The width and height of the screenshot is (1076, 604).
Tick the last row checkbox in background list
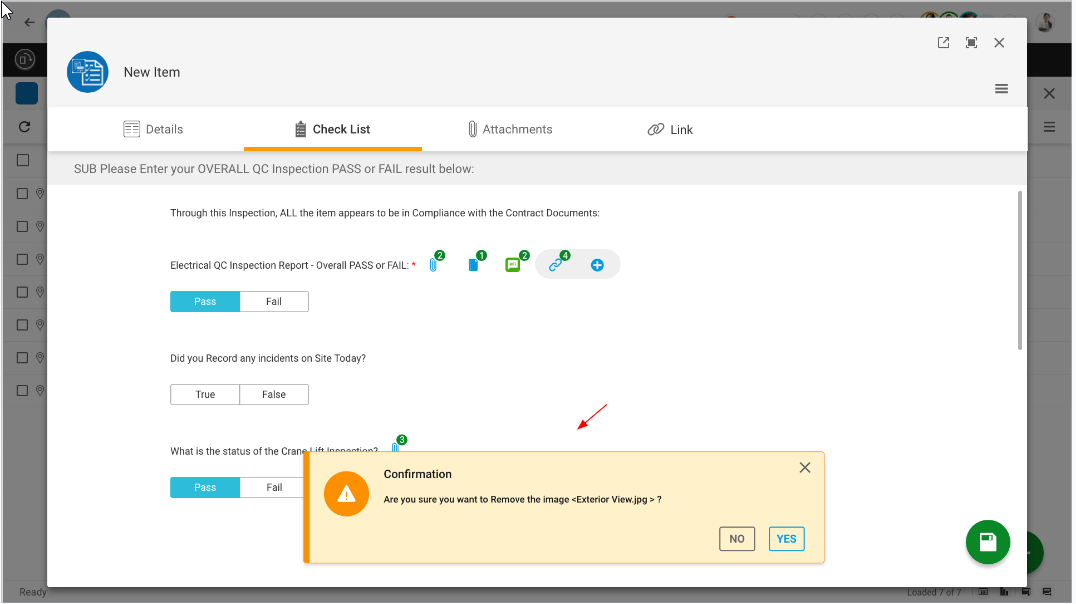pos(22,391)
